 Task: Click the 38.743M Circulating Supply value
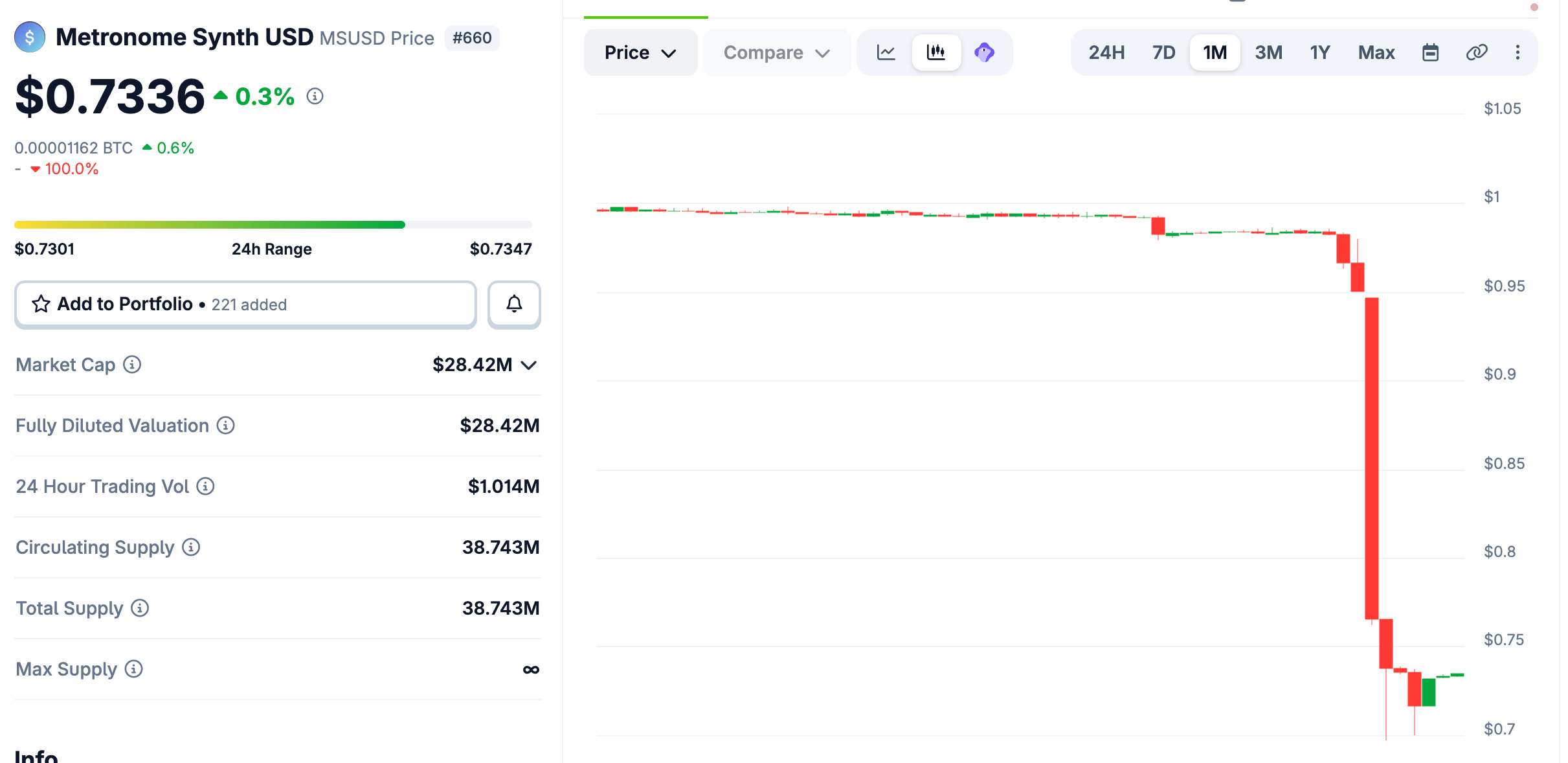point(501,547)
